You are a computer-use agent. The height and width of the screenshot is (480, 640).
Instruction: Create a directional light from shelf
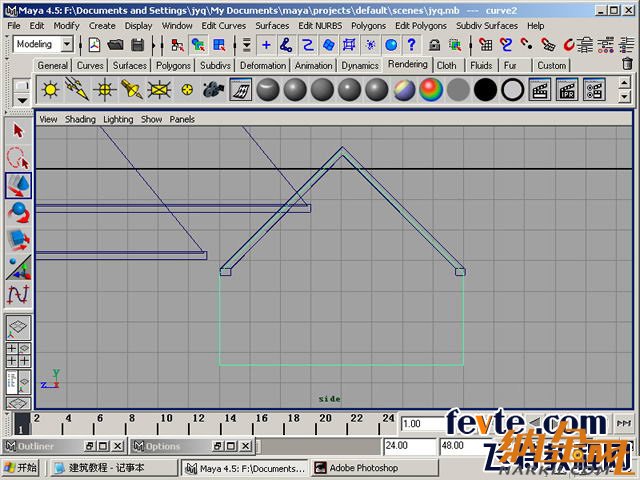click(76, 90)
